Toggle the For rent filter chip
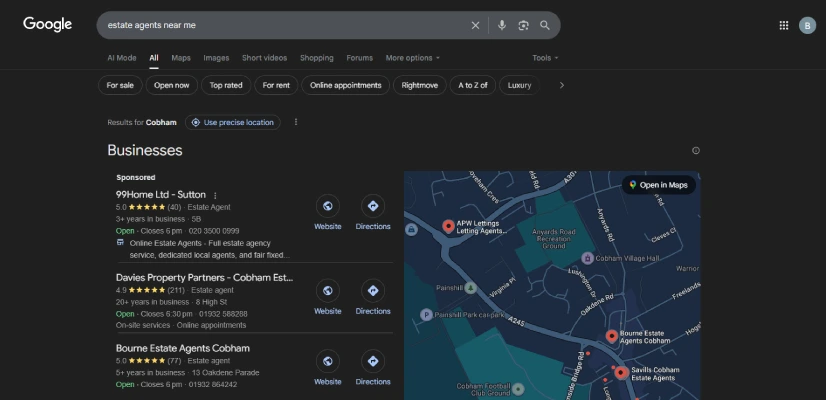This screenshot has width=826, height=400. click(x=276, y=85)
